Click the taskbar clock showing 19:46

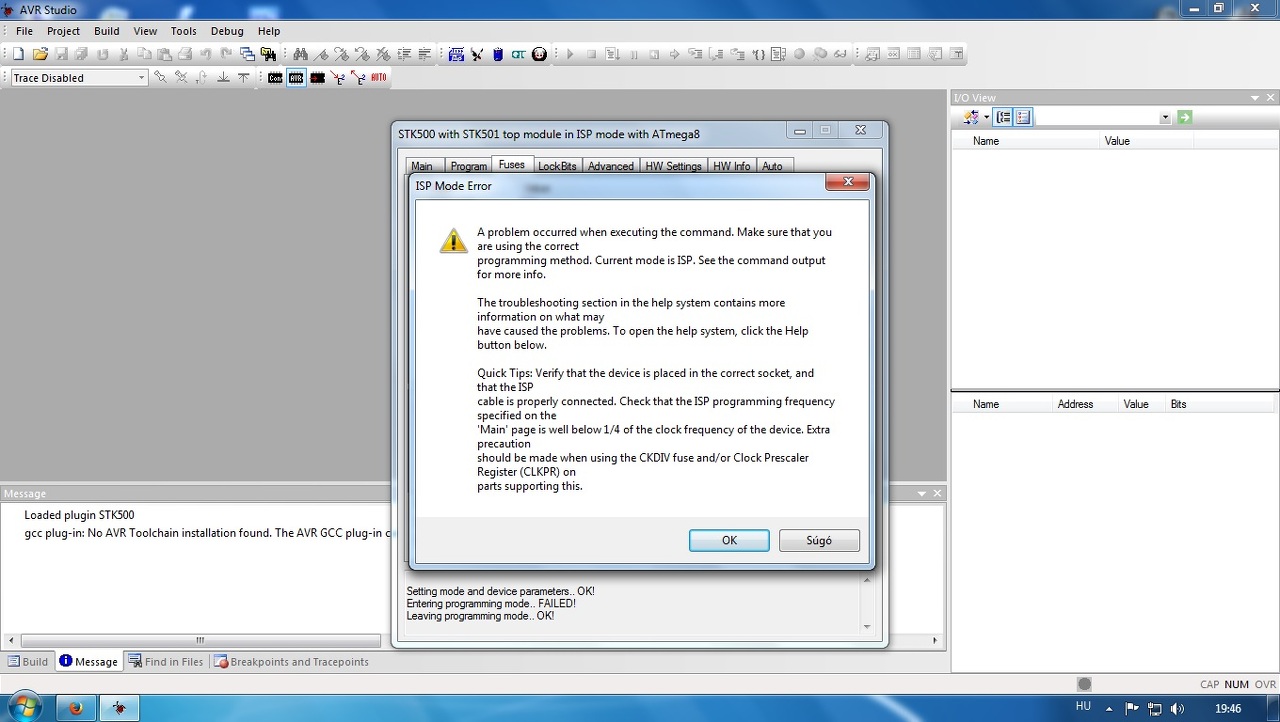click(x=1228, y=709)
